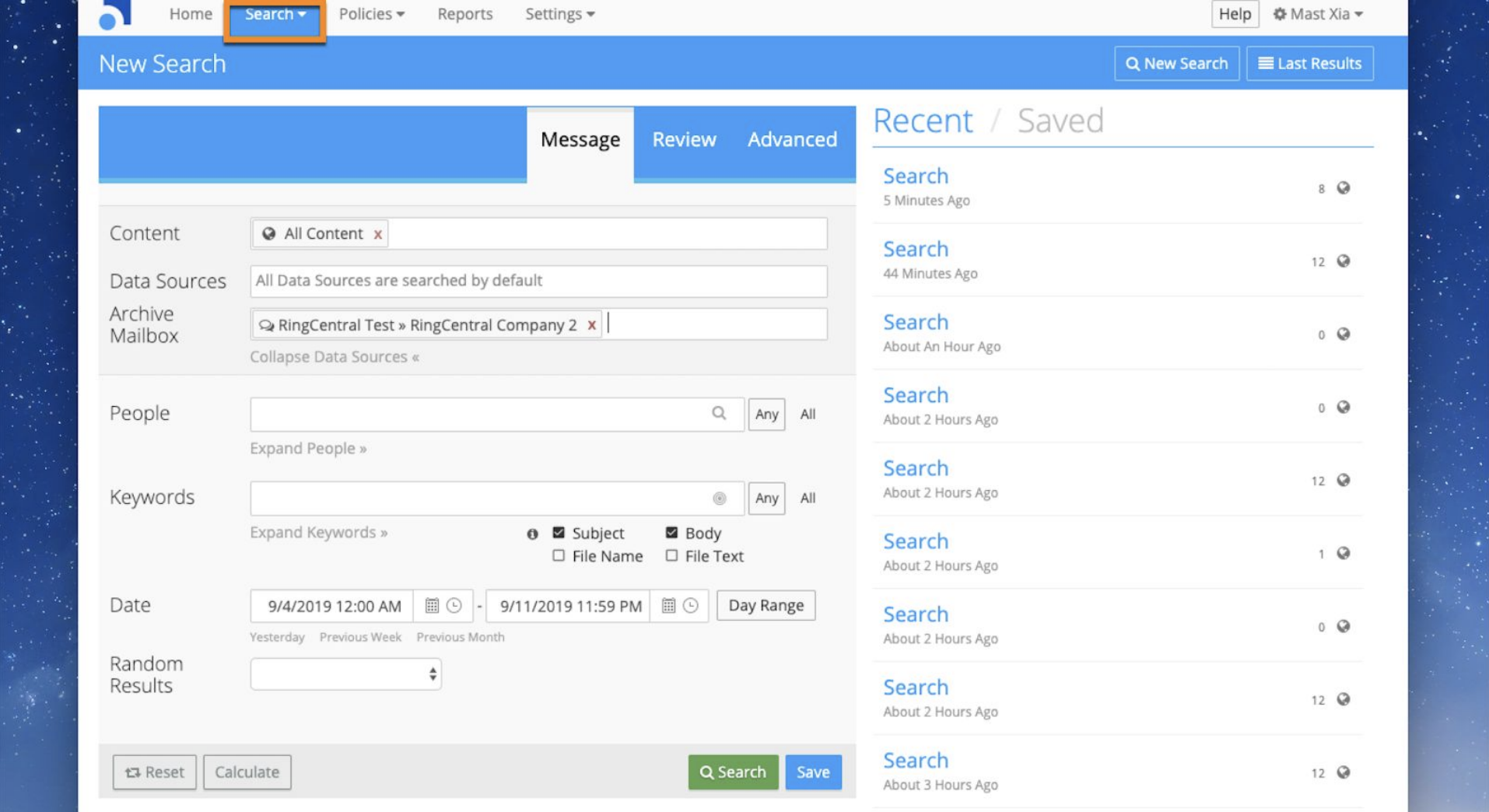Click the app logo icon
The height and width of the screenshot is (812, 1489).
coord(114,14)
